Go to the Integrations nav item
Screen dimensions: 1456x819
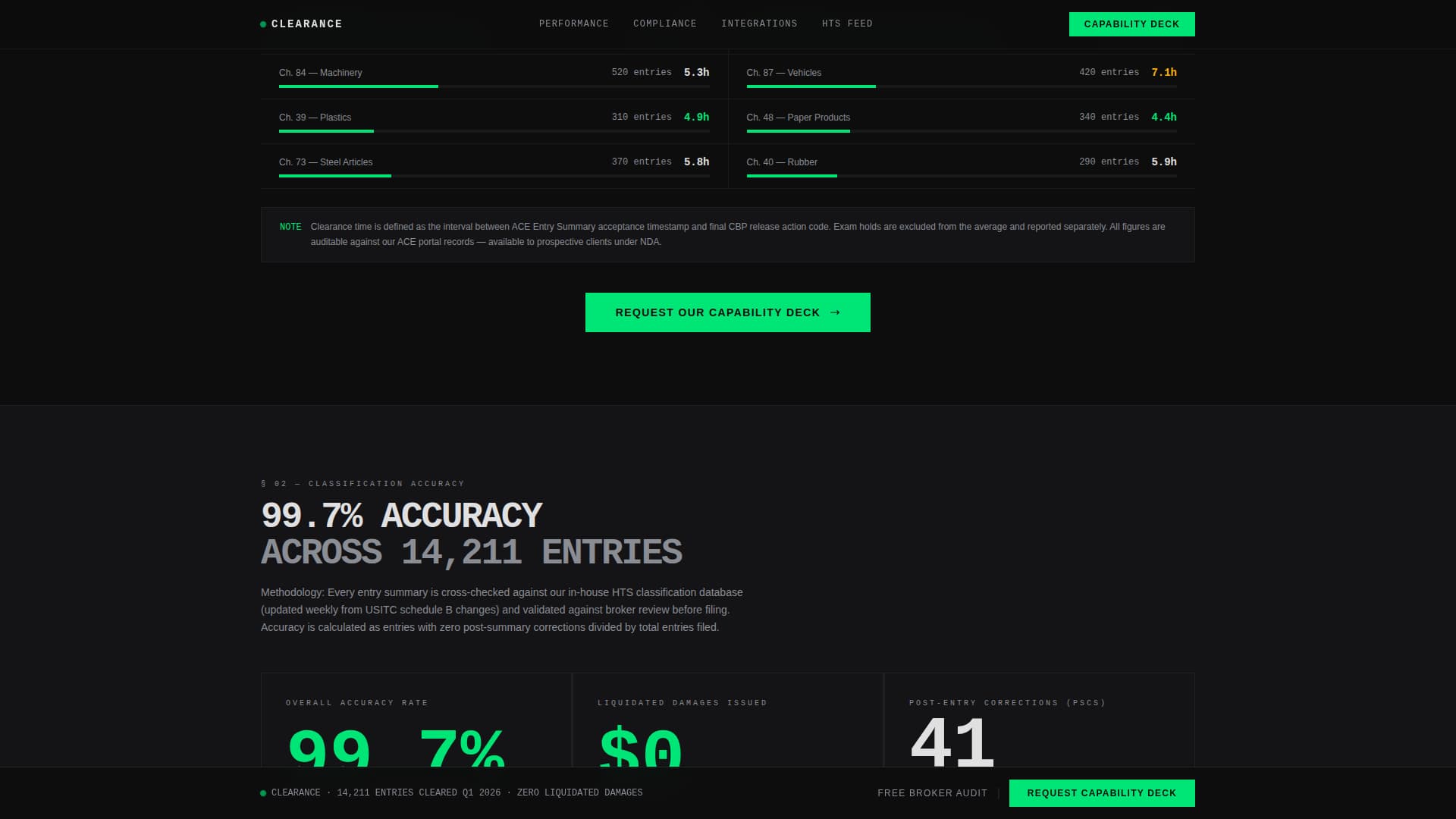pyautogui.click(x=759, y=24)
